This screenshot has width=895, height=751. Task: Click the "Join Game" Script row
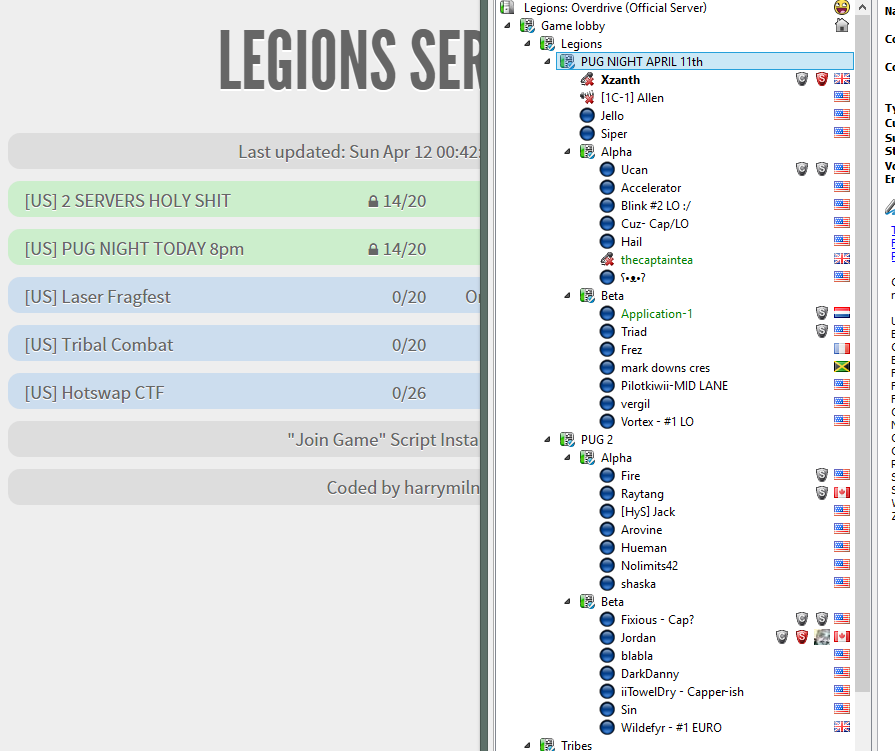coord(244,439)
